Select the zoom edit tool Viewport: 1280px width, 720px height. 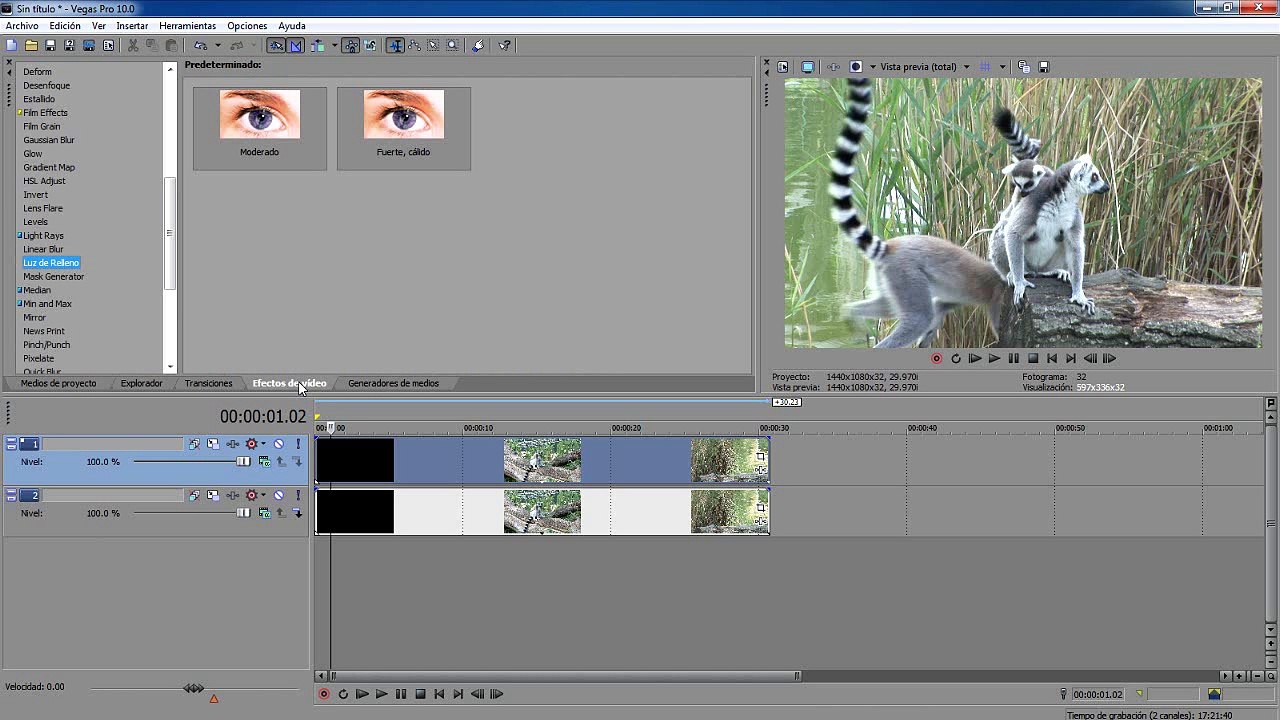pyautogui.click(x=452, y=45)
